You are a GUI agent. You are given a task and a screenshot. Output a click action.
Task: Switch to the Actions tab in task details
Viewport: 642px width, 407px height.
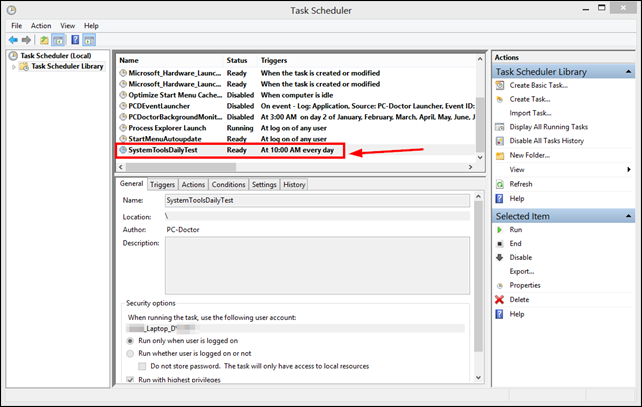pyautogui.click(x=193, y=185)
